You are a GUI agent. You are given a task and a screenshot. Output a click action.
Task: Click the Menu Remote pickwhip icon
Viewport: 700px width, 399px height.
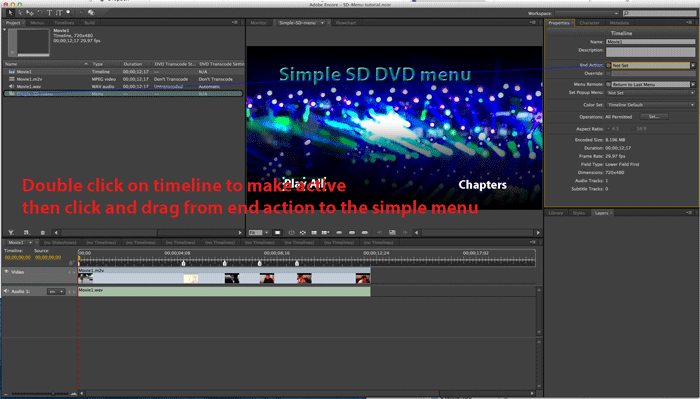[x=608, y=84]
